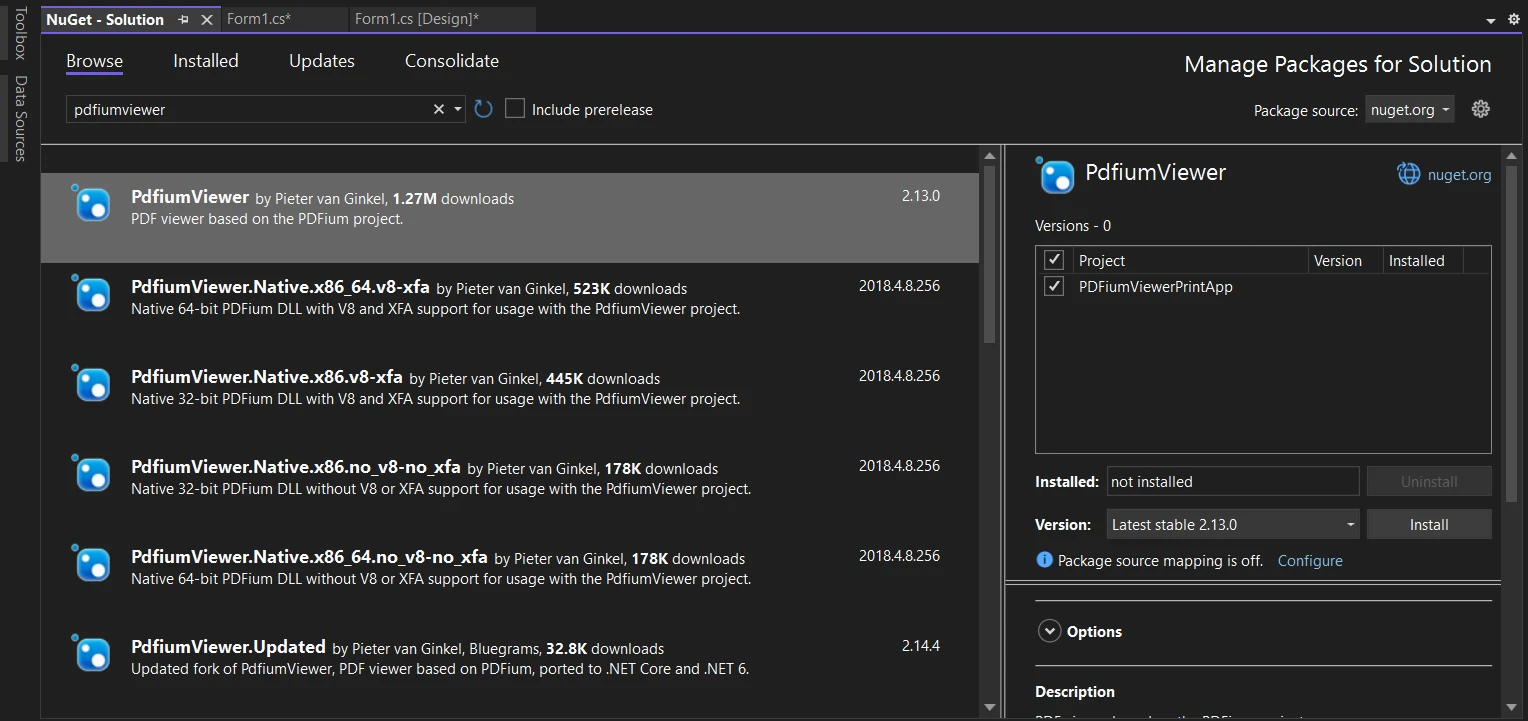Click the nuget.org globe icon
The width and height of the screenshot is (1528, 721).
(1408, 174)
